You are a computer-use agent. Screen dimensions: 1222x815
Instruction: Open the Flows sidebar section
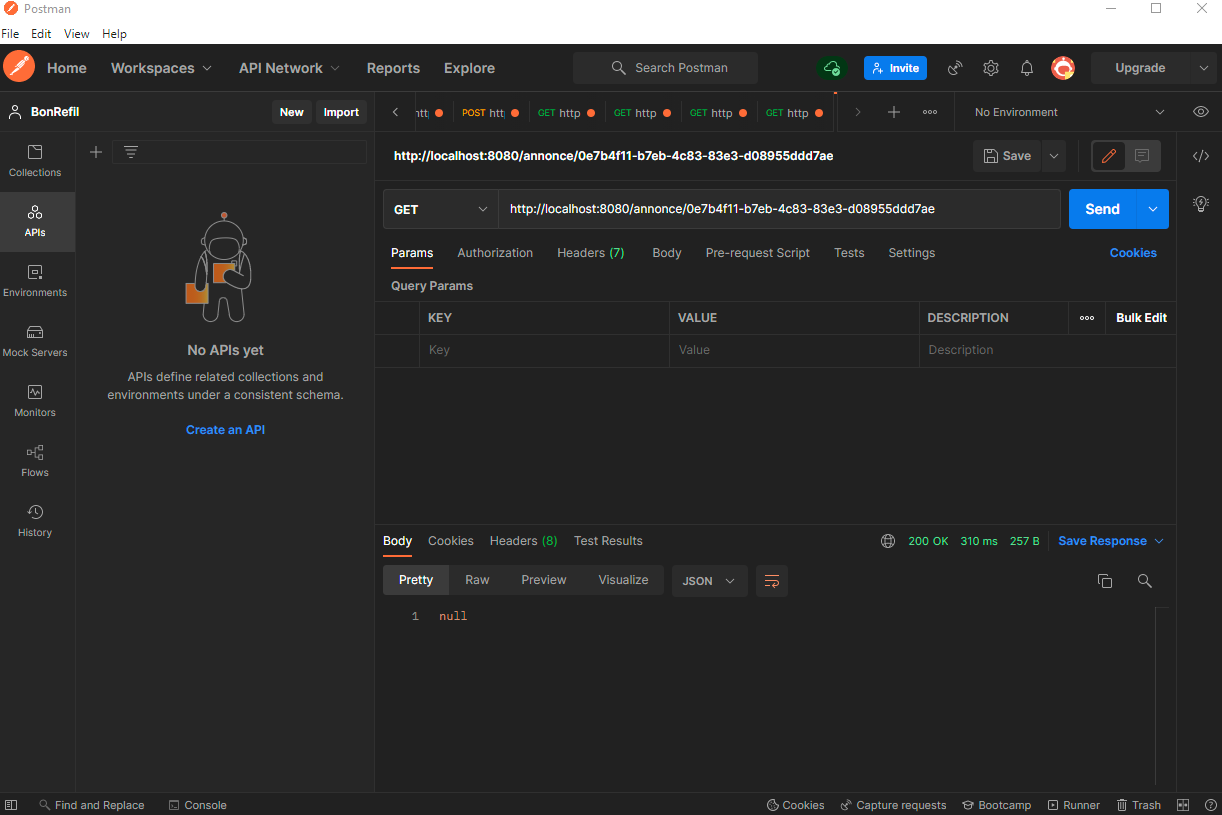[x=35, y=461]
